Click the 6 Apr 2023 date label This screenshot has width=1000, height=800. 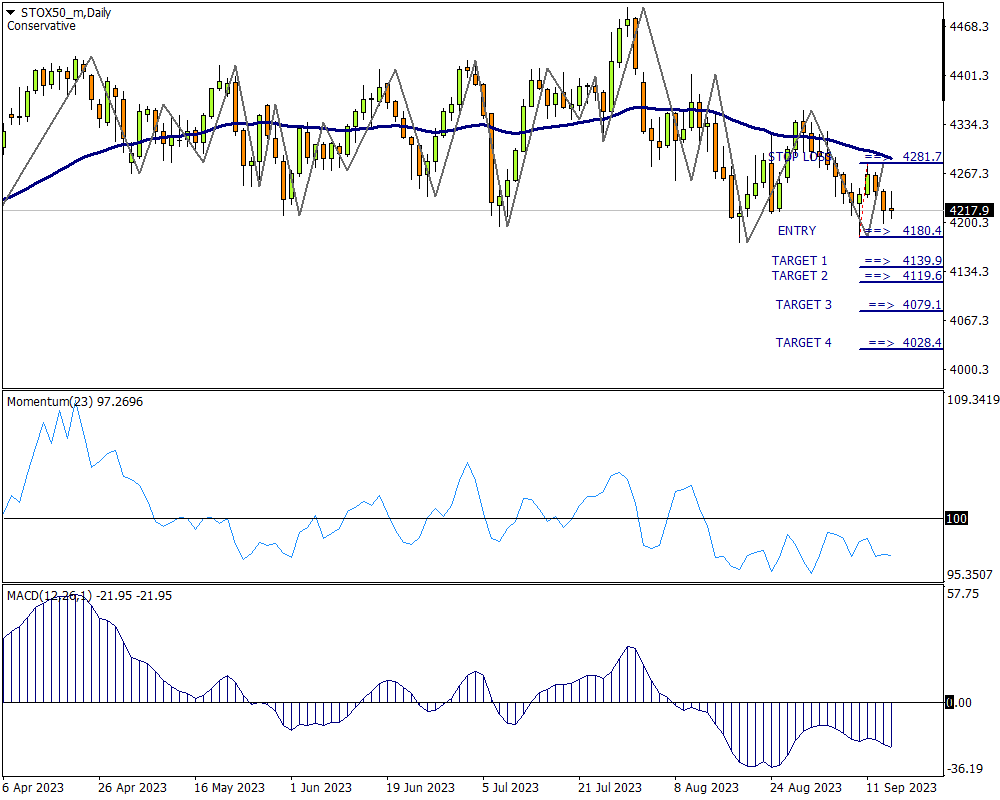pyautogui.click(x=34, y=787)
